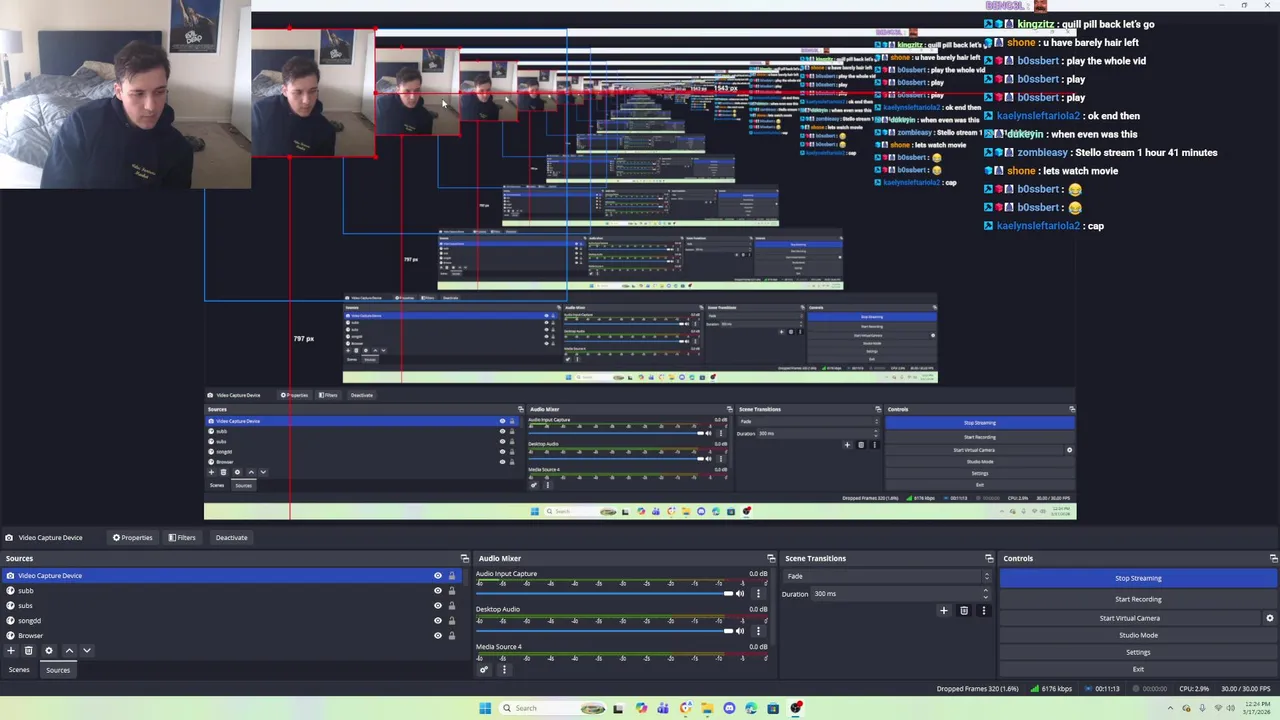Mute the Desktop Audio speaker icon
The height and width of the screenshot is (720, 1280).
740,630
